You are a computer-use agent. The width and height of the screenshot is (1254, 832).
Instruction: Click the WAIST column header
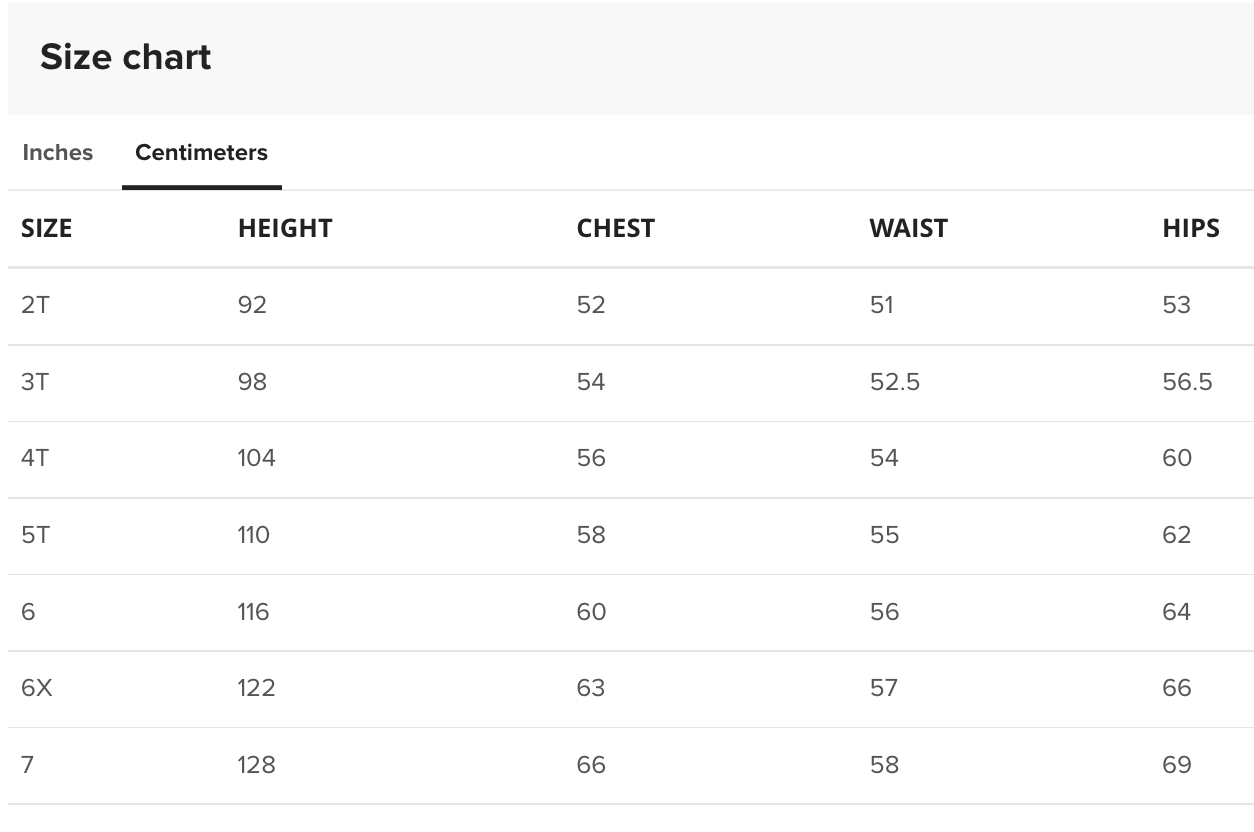909,229
